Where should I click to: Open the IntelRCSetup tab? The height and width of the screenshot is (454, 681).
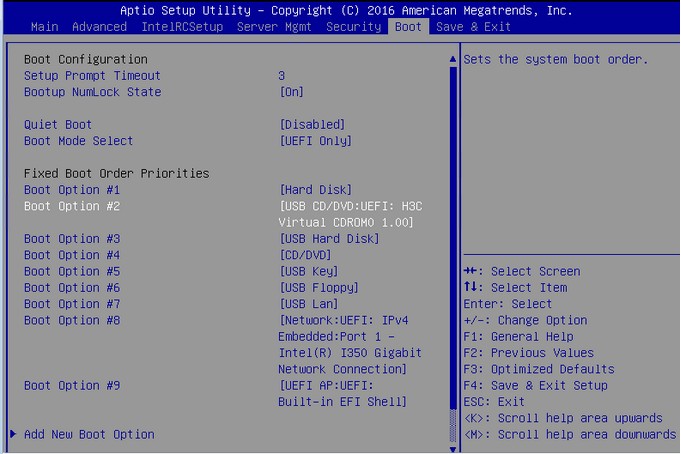tap(182, 27)
